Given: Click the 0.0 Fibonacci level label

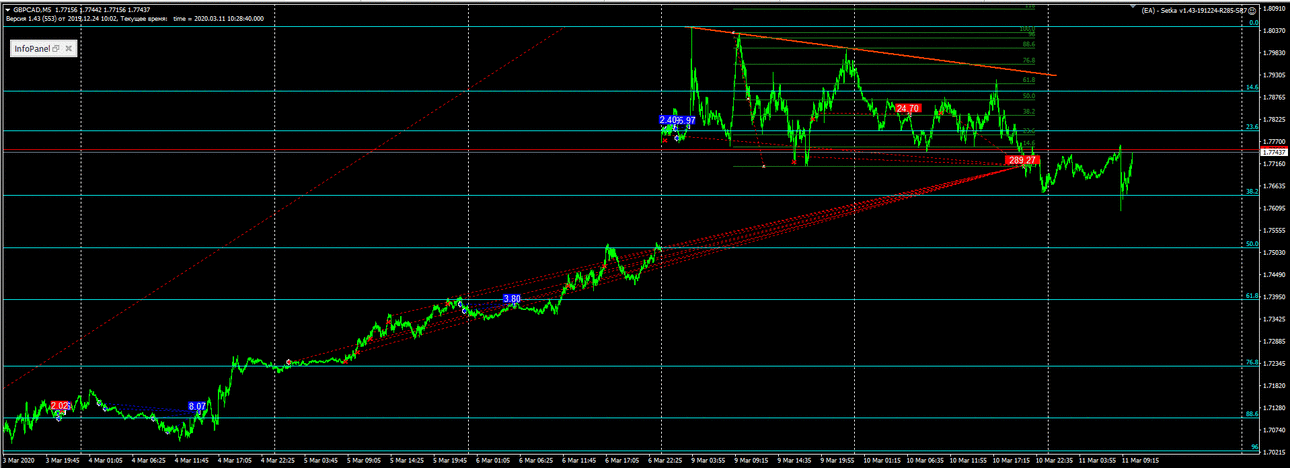Looking at the screenshot, I should pos(1253,22).
